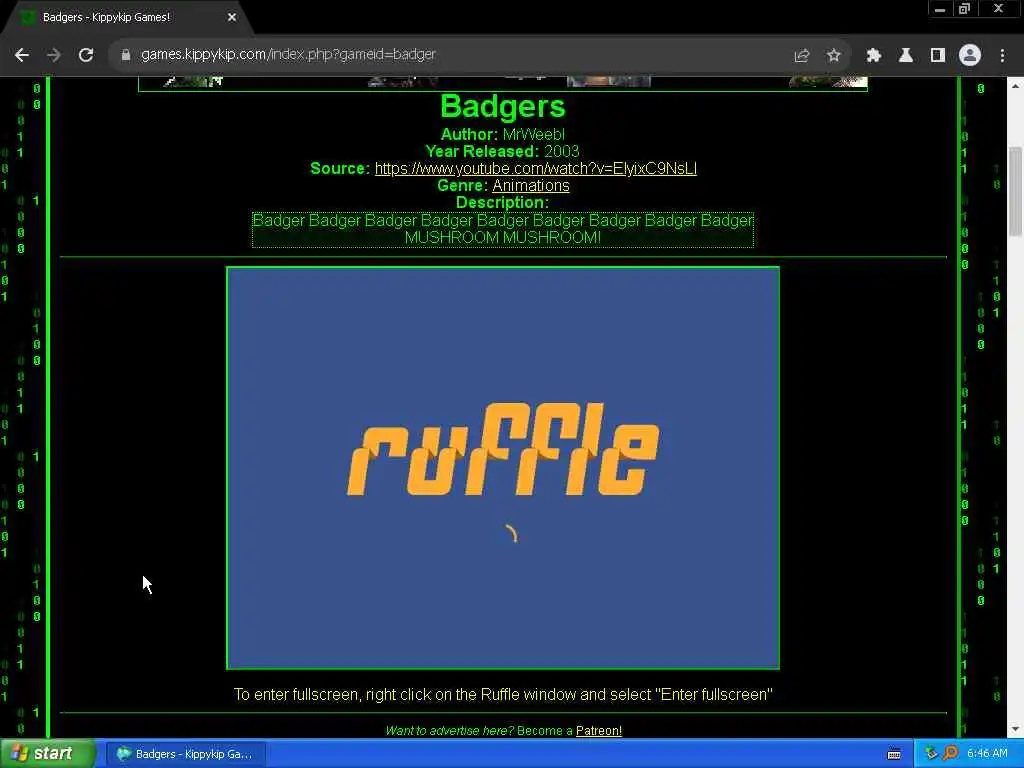Open the Windows Start menu
Viewport: 1024px width, 768px height.
click(48, 754)
